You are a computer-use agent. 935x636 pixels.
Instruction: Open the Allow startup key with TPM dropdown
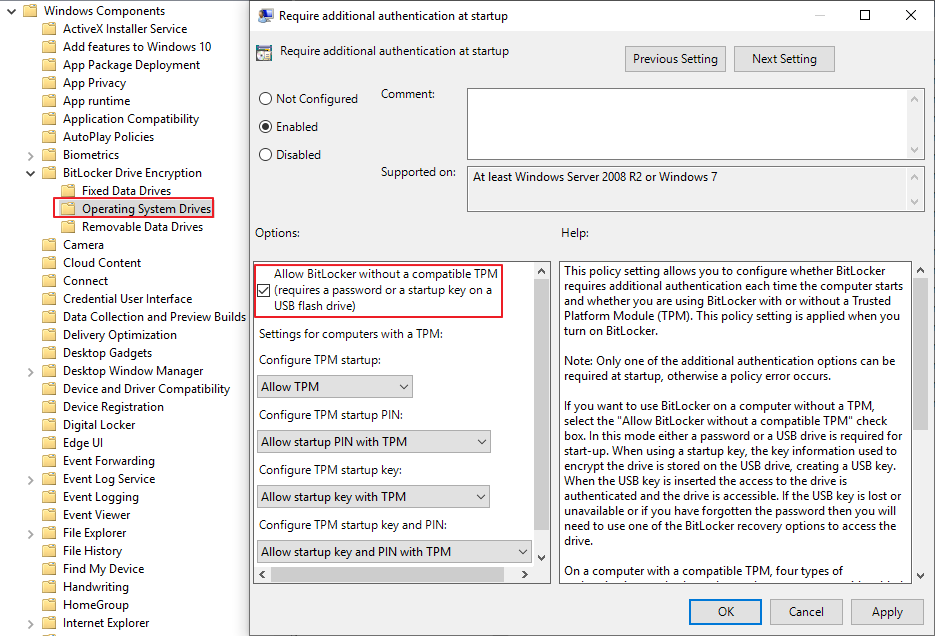click(373, 497)
